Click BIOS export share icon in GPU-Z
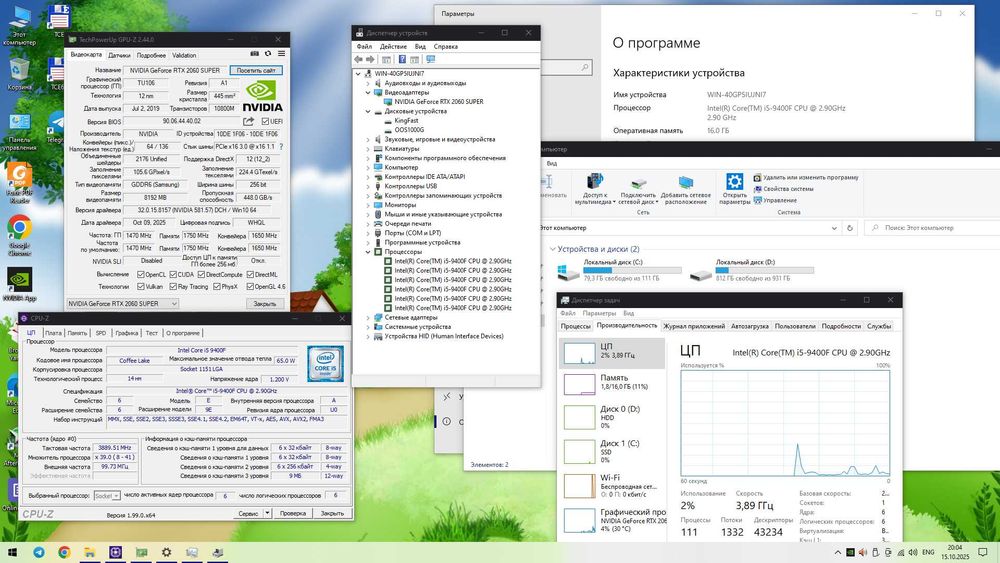The width and height of the screenshot is (1000, 563). [x=249, y=121]
